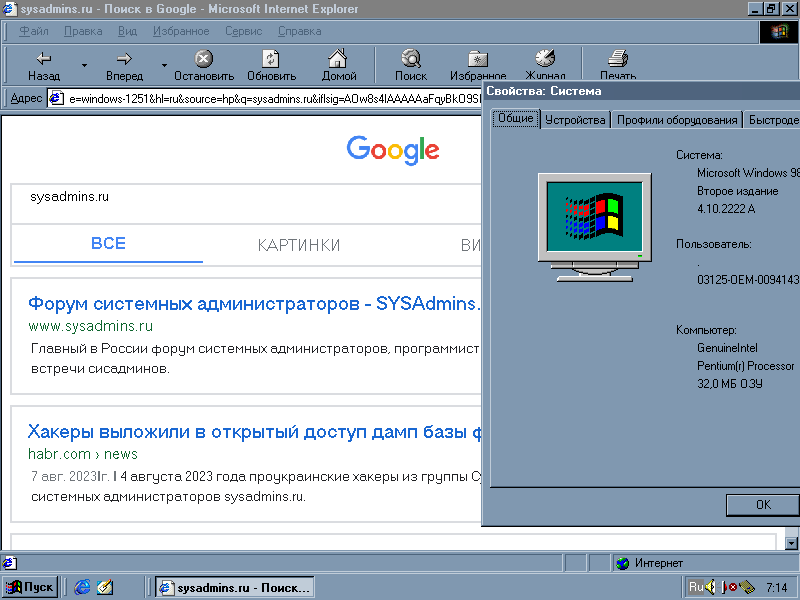The width and height of the screenshot is (800, 600).
Task: Click the PC card tray icon
Action: [x=746, y=587]
